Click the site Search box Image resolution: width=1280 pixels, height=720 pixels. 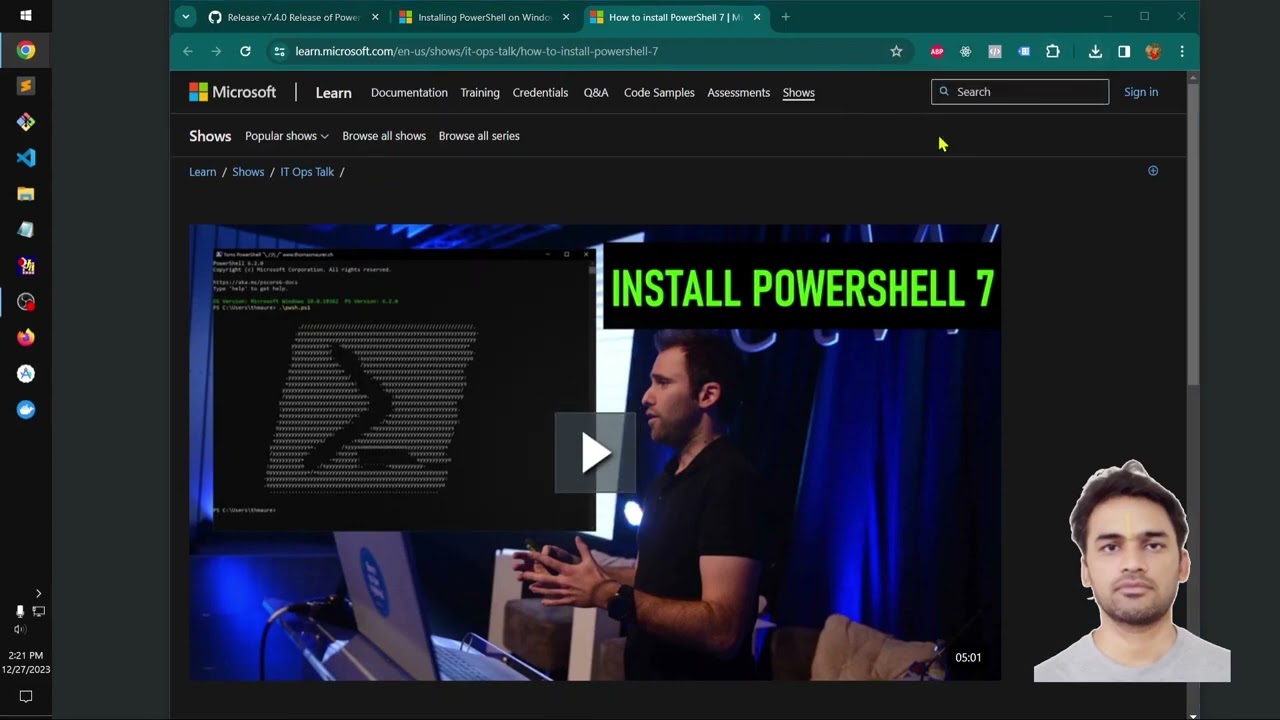tap(1020, 92)
